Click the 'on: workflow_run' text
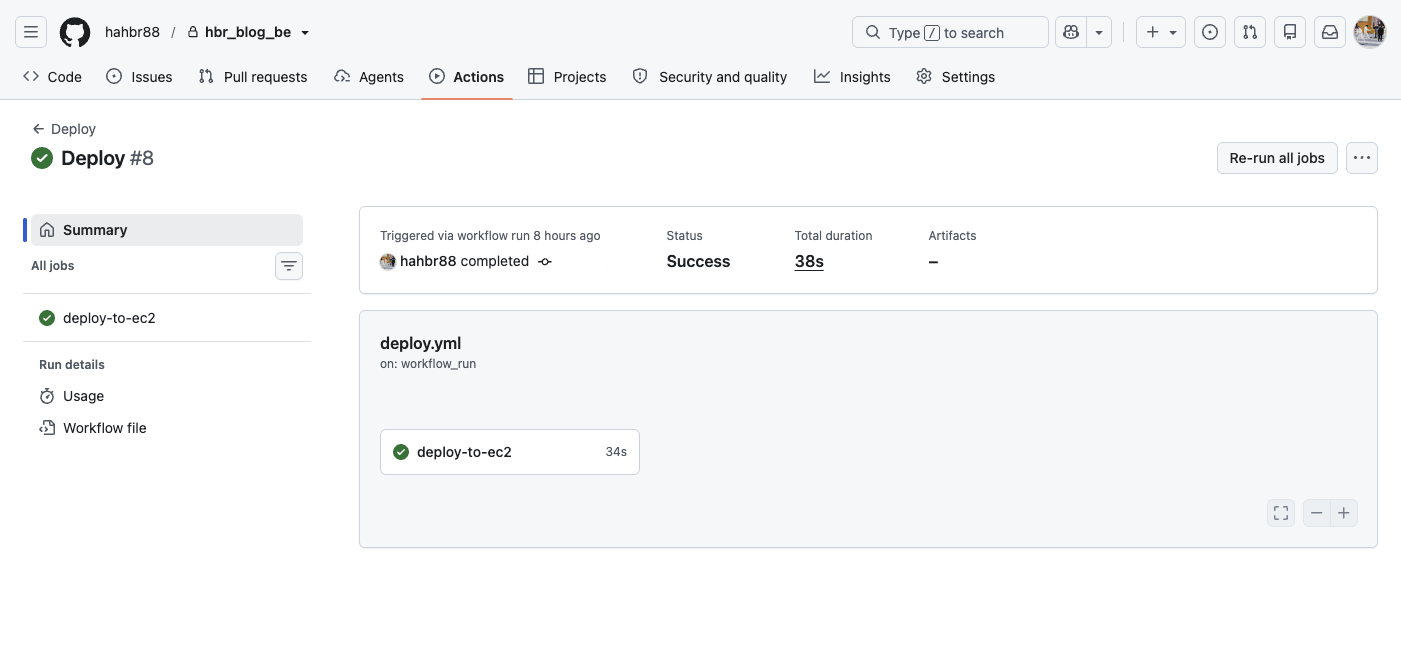The image size is (1401, 647). (x=428, y=364)
